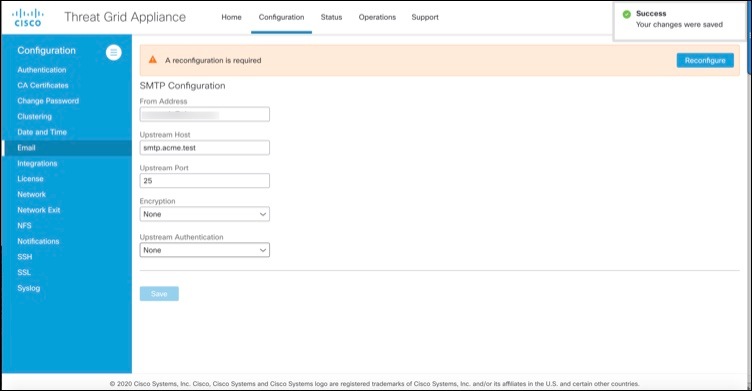Click the Reconfigure button
752x391 pixels.
(x=705, y=60)
